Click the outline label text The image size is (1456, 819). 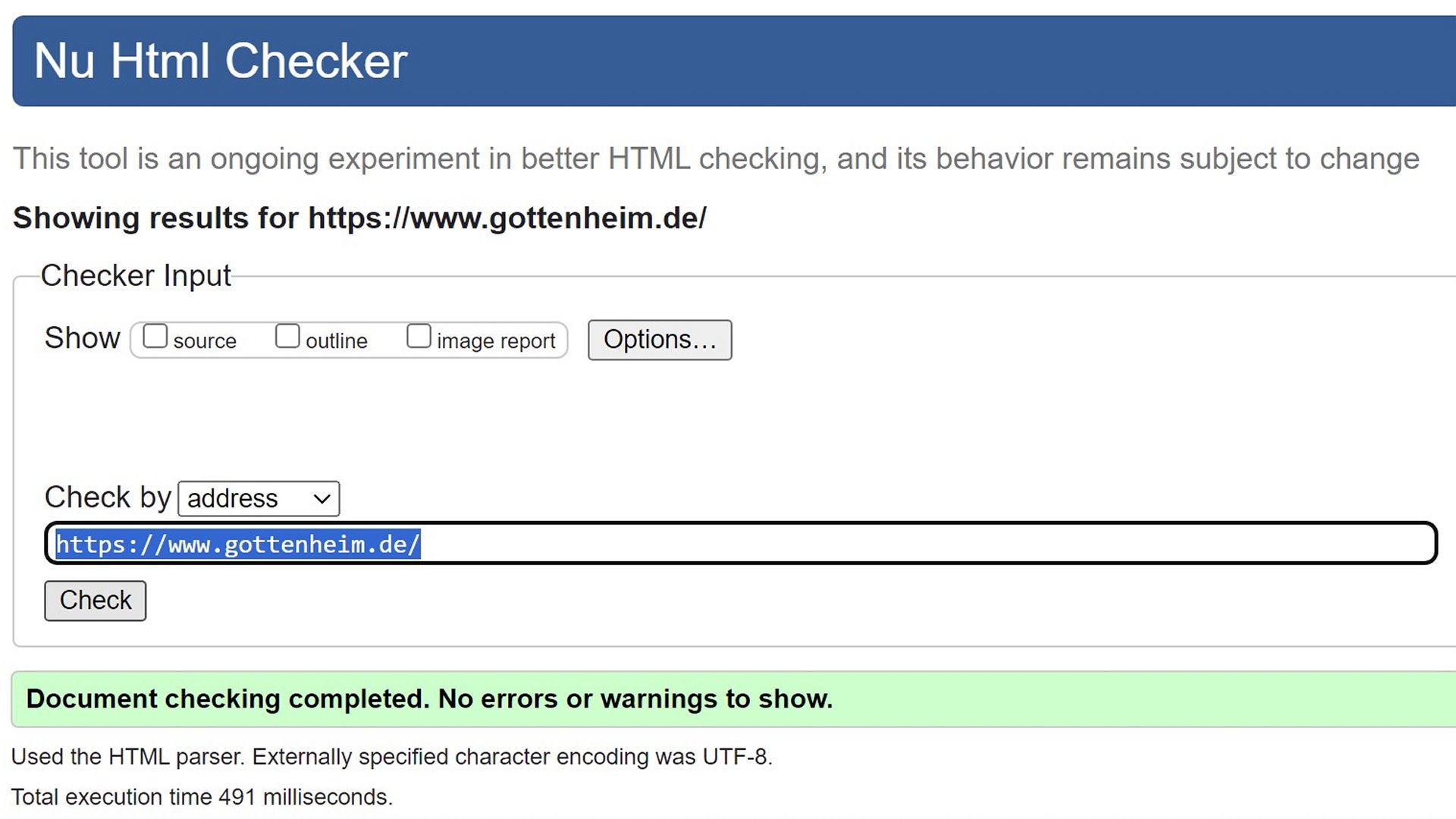pos(336,341)
